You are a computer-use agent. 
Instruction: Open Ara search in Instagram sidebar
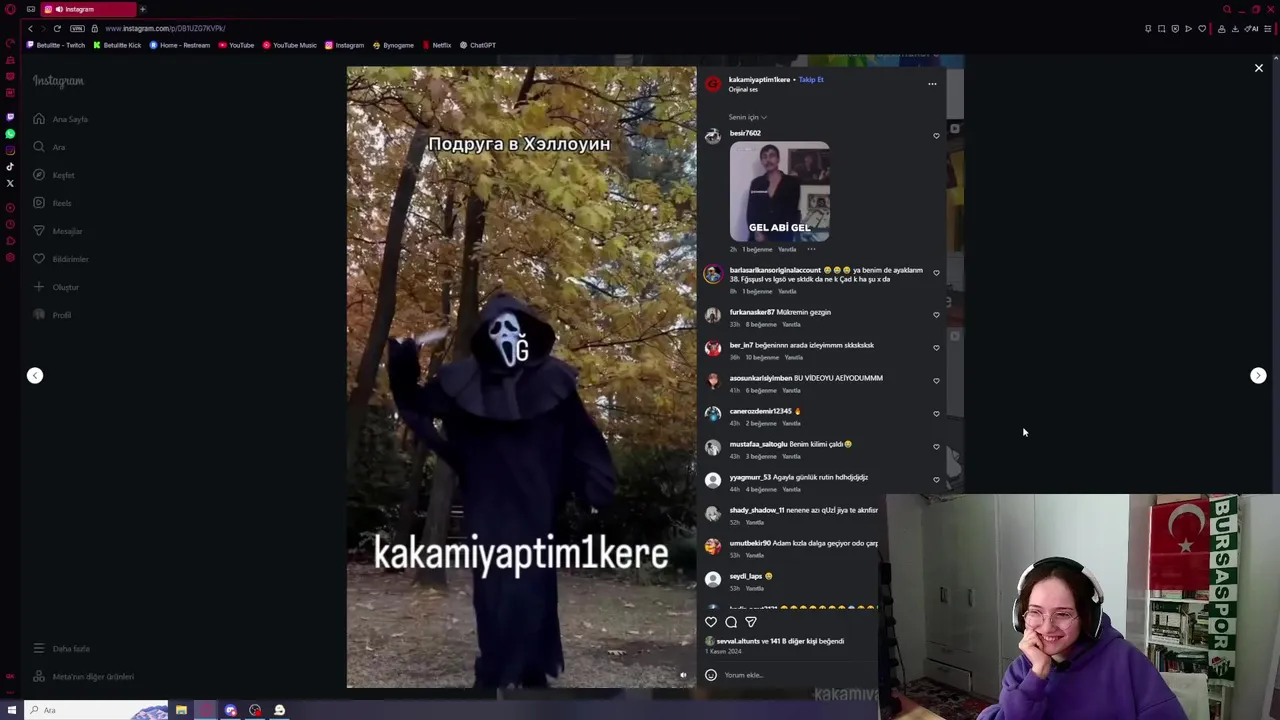(49, 147)
